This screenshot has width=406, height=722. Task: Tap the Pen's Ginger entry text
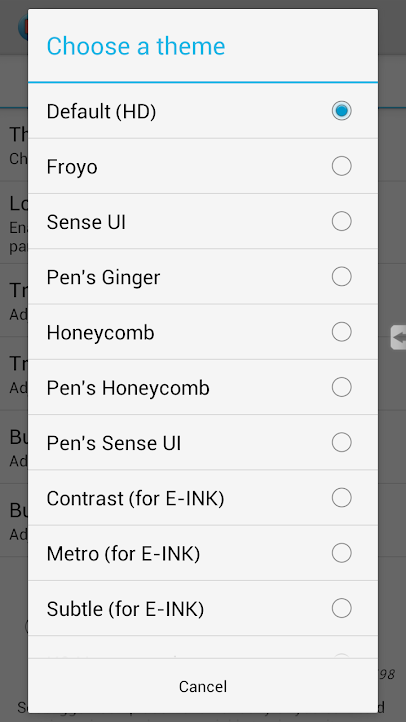(x=104, y=278)
